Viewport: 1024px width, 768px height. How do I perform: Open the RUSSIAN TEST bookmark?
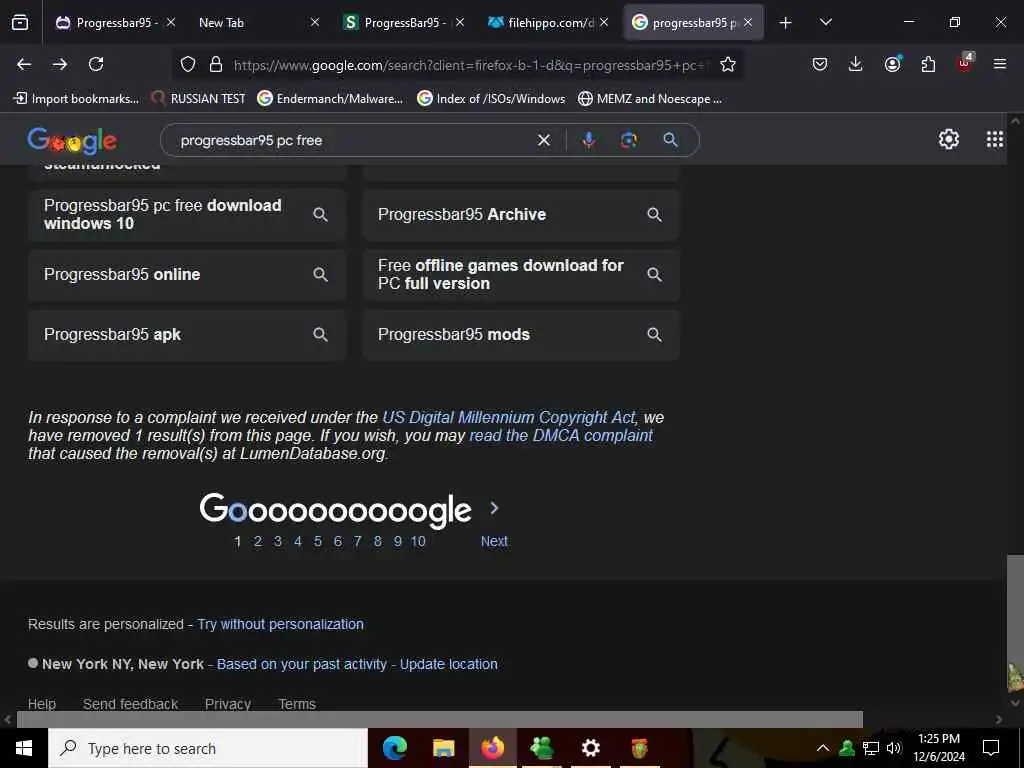click(198, 99)
